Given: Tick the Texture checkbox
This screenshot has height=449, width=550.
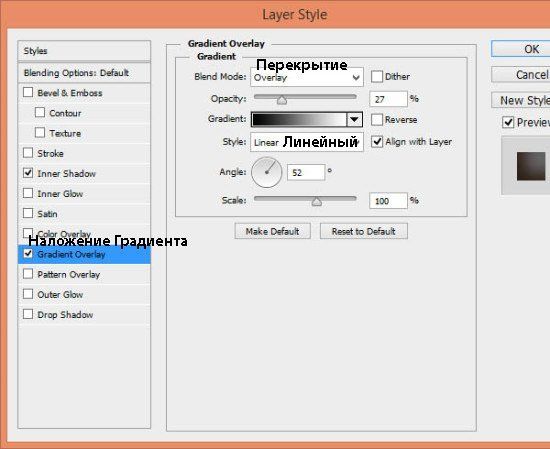Looking at the screenshot, I should pyautogui.click(x=40, y=133).
